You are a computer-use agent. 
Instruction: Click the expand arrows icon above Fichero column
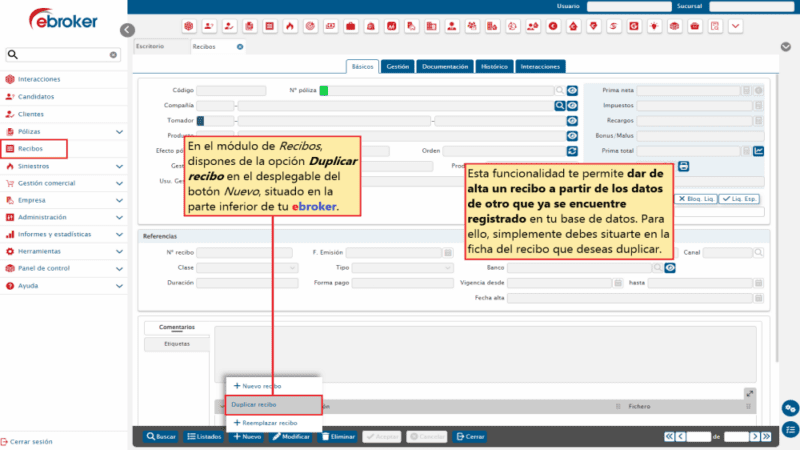(749, 393)
